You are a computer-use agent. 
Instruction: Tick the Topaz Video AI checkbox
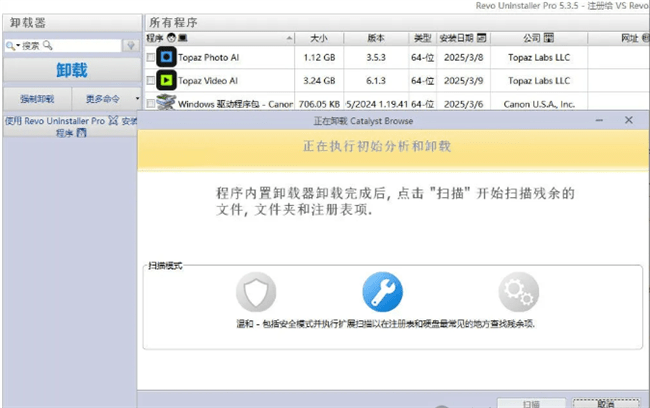click(x=150, y=80)
